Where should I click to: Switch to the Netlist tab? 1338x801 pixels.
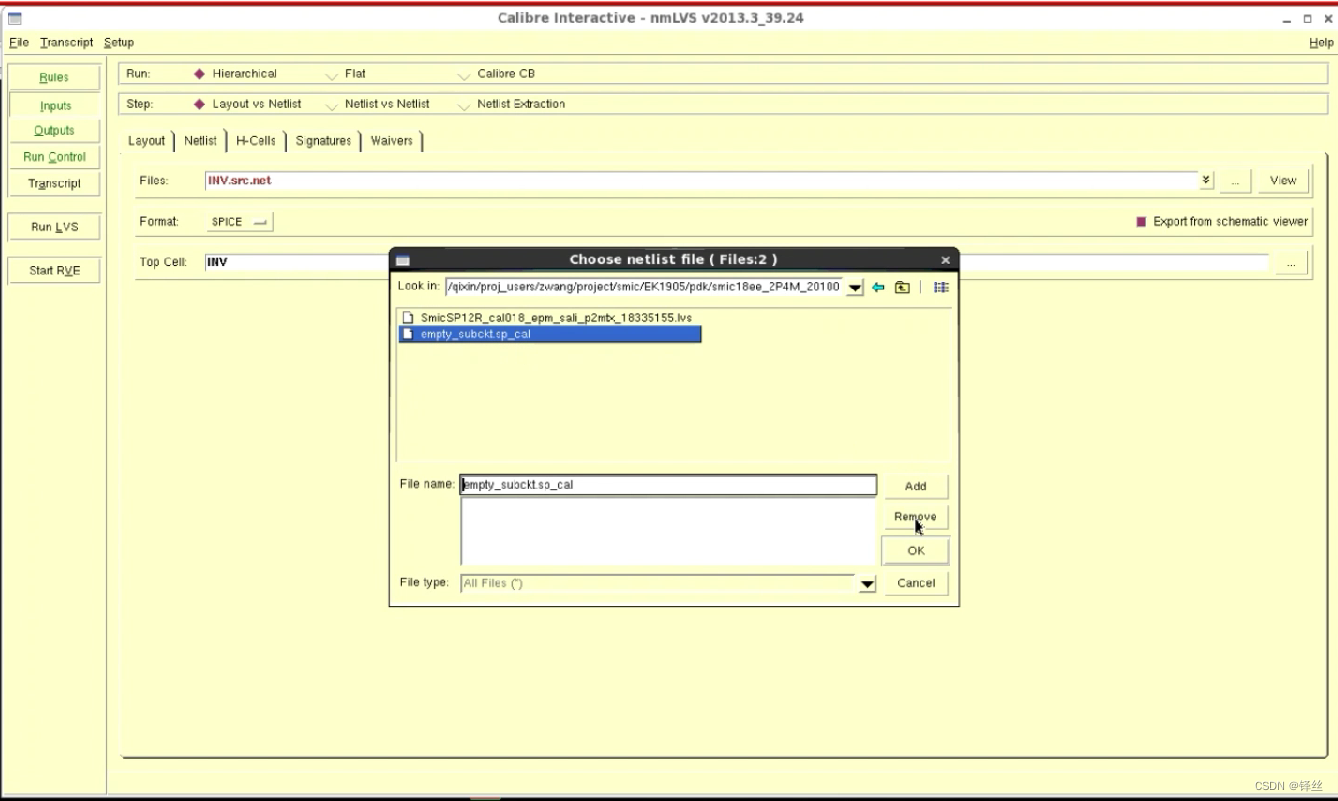point(200,141)
